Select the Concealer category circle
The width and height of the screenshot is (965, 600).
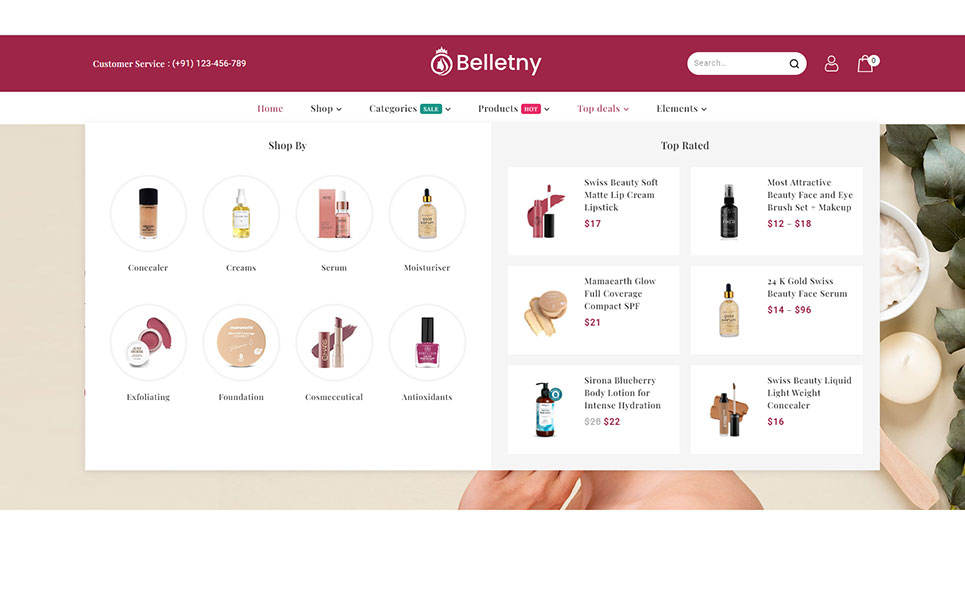point(148,213)
